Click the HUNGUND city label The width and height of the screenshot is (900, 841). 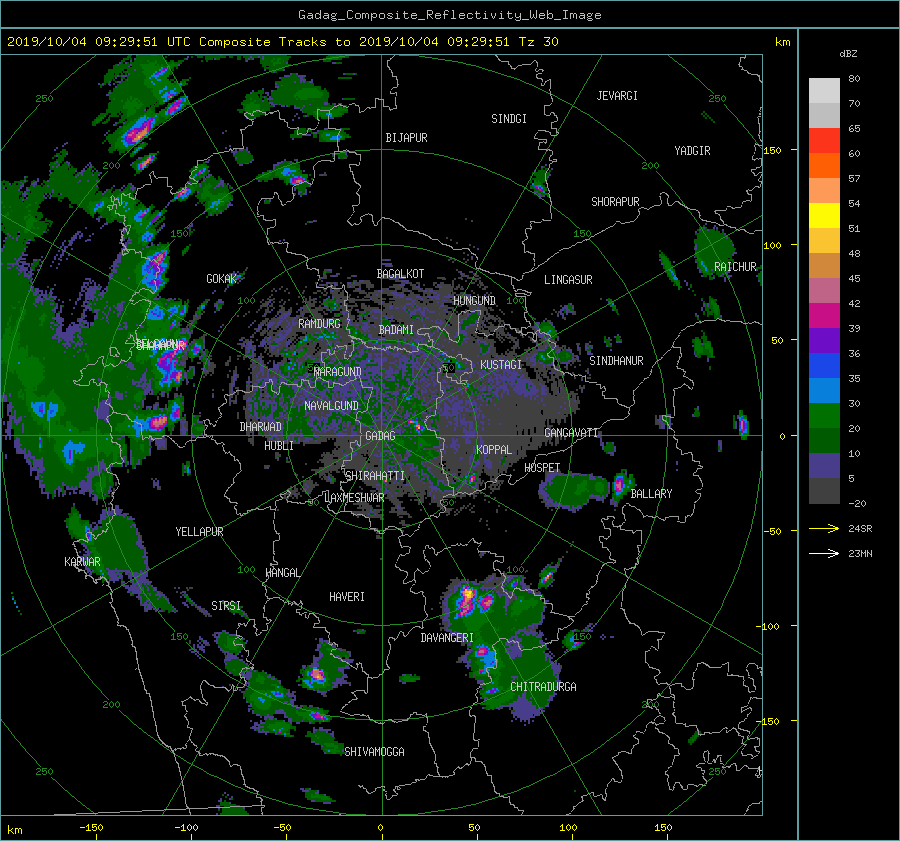click(x=474, y=301)
